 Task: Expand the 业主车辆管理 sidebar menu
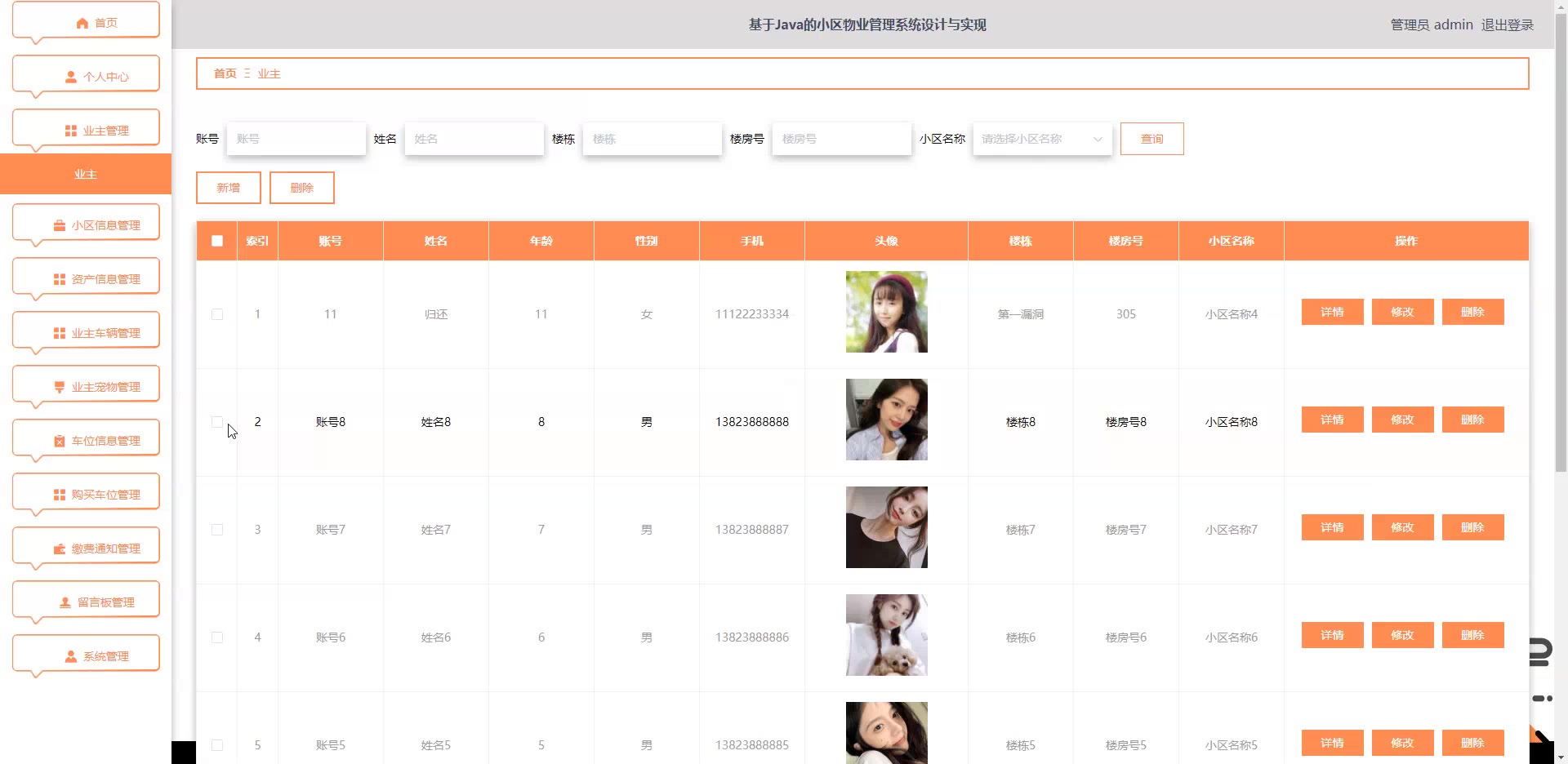tap(86, 333)
